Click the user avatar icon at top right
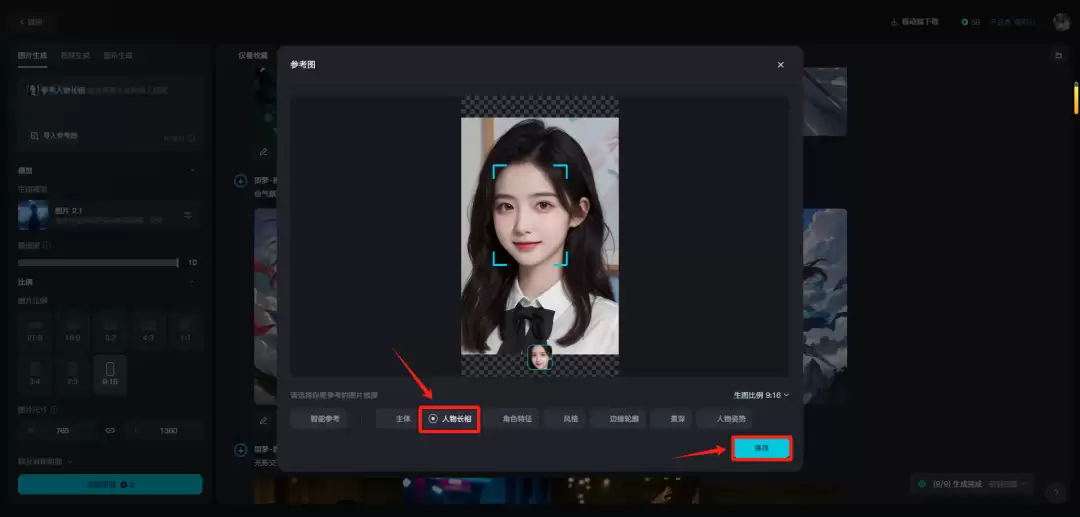This screenshot has width=1080, height=517. 1061,22
